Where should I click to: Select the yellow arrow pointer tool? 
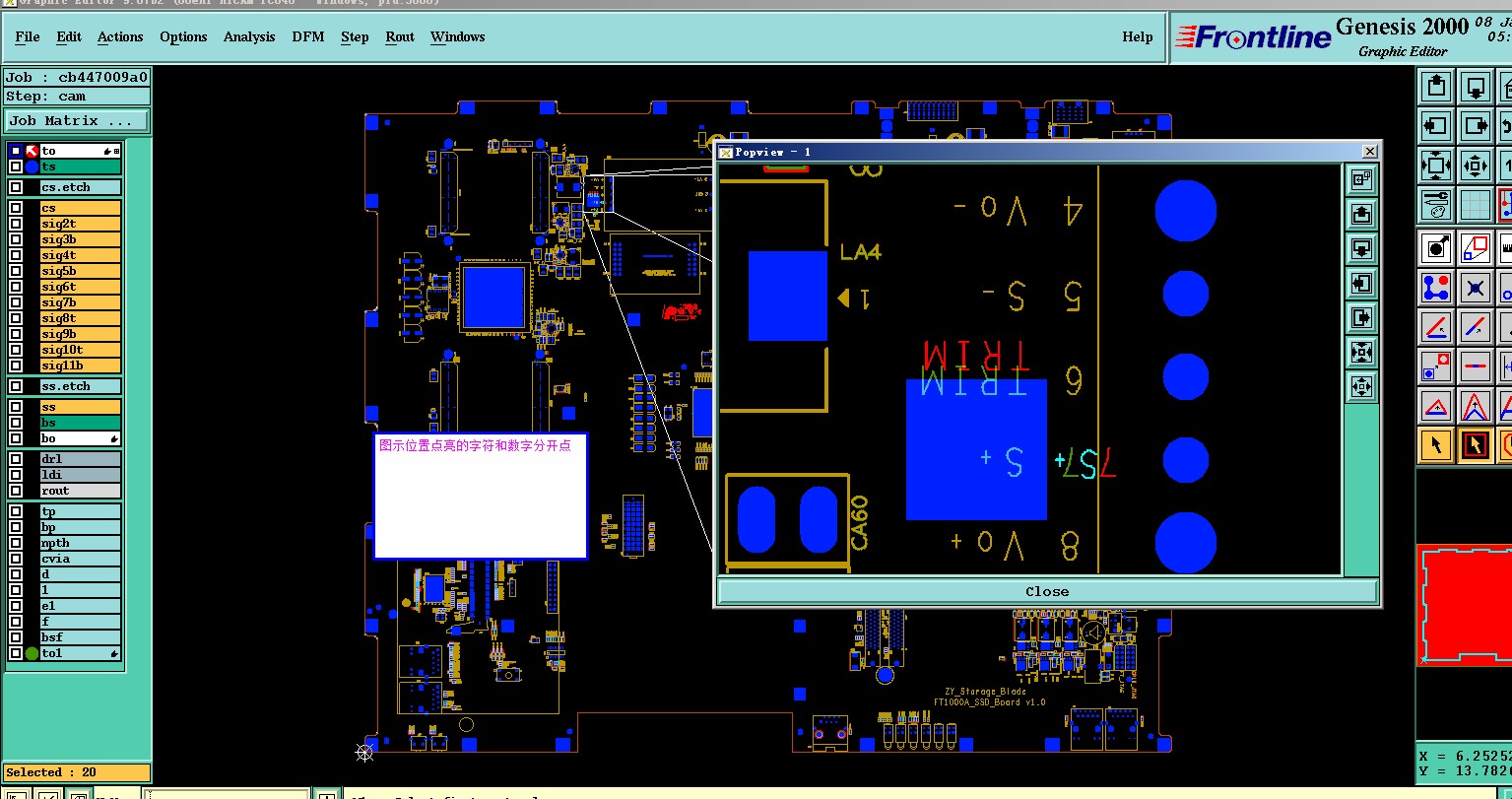tap(1436, 445)
